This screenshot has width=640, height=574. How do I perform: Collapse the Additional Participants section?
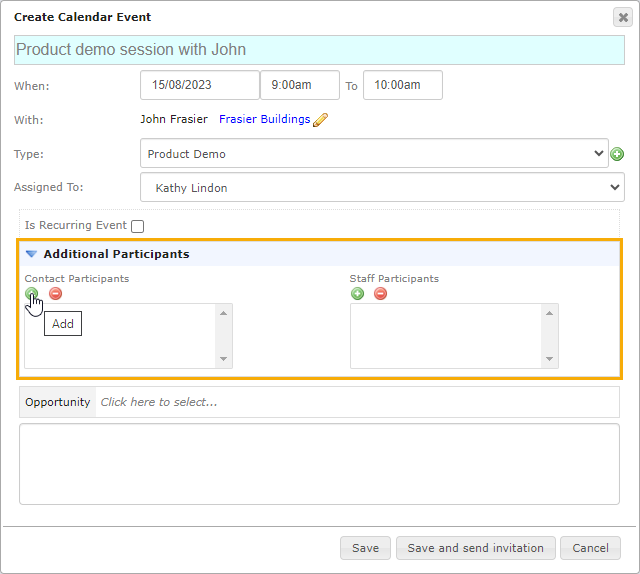pyautogui.click(x=31, y=254)
